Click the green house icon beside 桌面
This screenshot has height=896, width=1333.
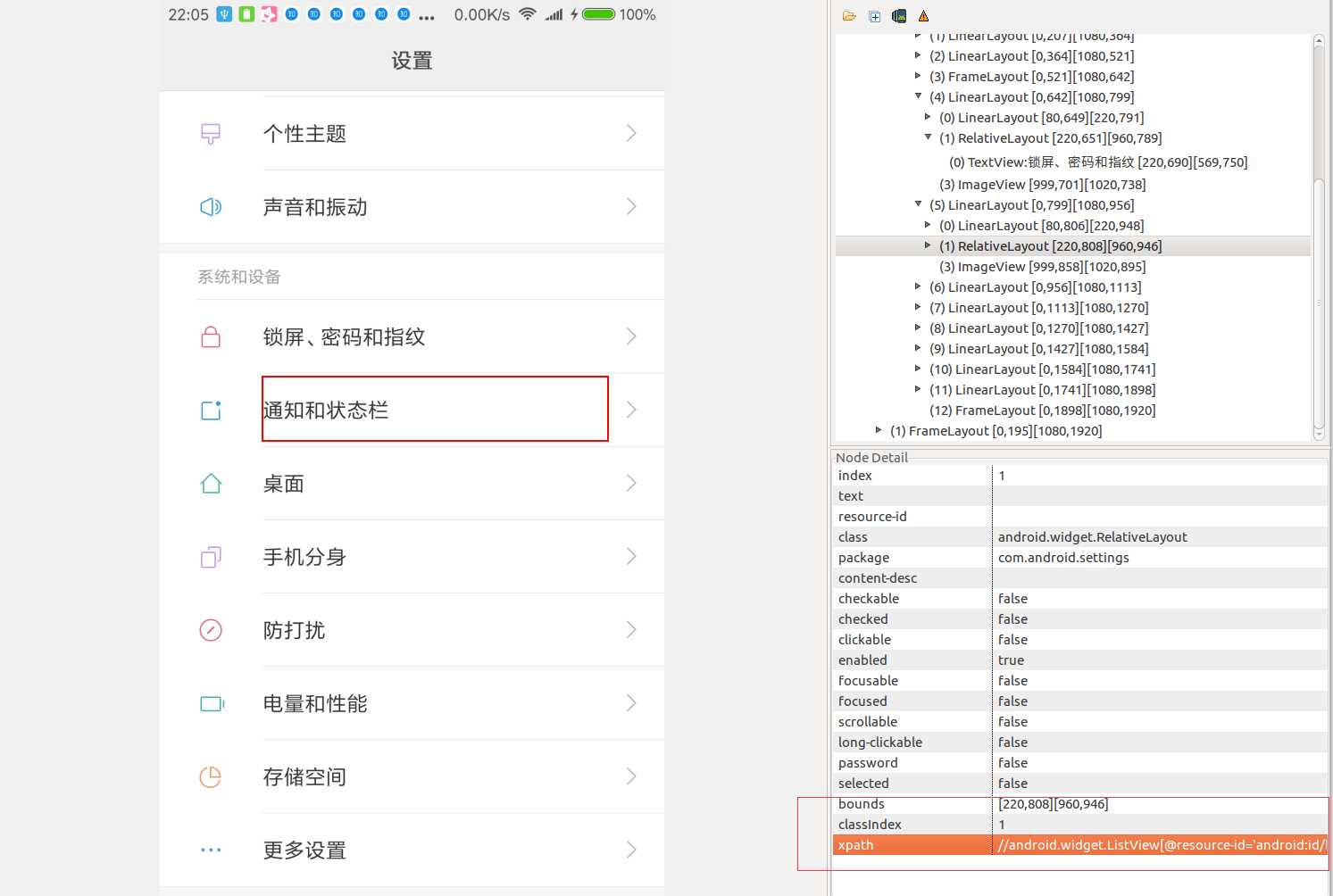pyautogui.click(x=211, y=484)
